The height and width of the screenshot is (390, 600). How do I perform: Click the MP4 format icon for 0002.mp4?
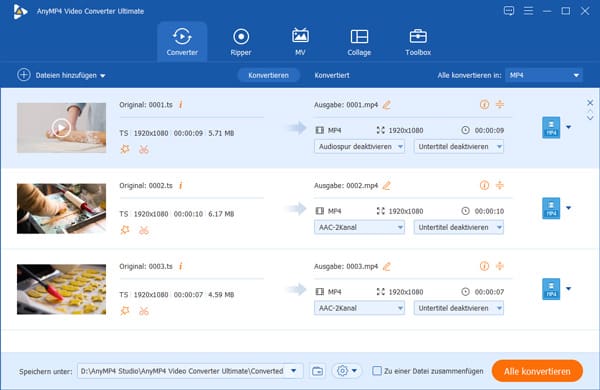pyautogui.click(x=551, y=208)
